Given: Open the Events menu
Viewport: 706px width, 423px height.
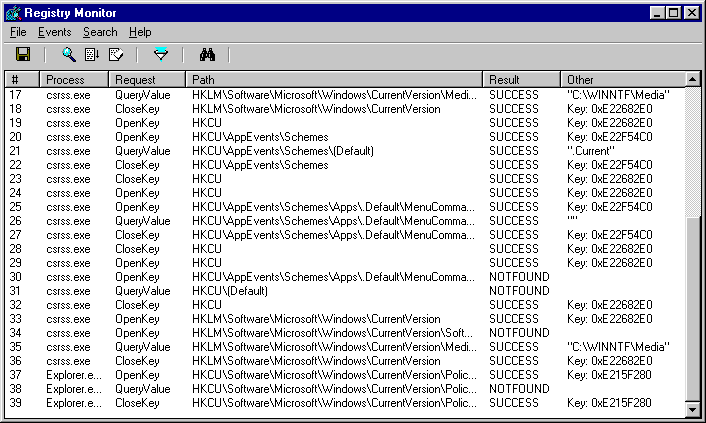Looking at the screenshot, I should click(x=54, y=32).
